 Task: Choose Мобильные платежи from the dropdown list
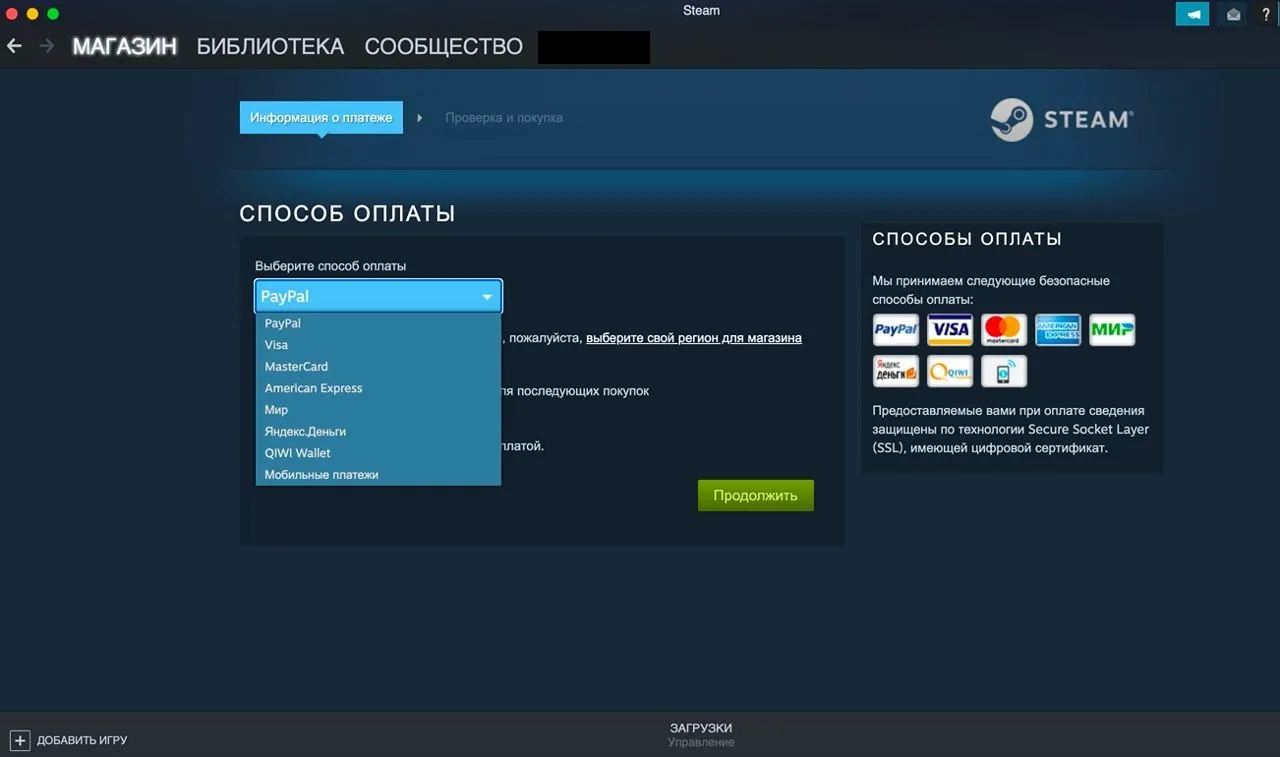click(378, 475)
